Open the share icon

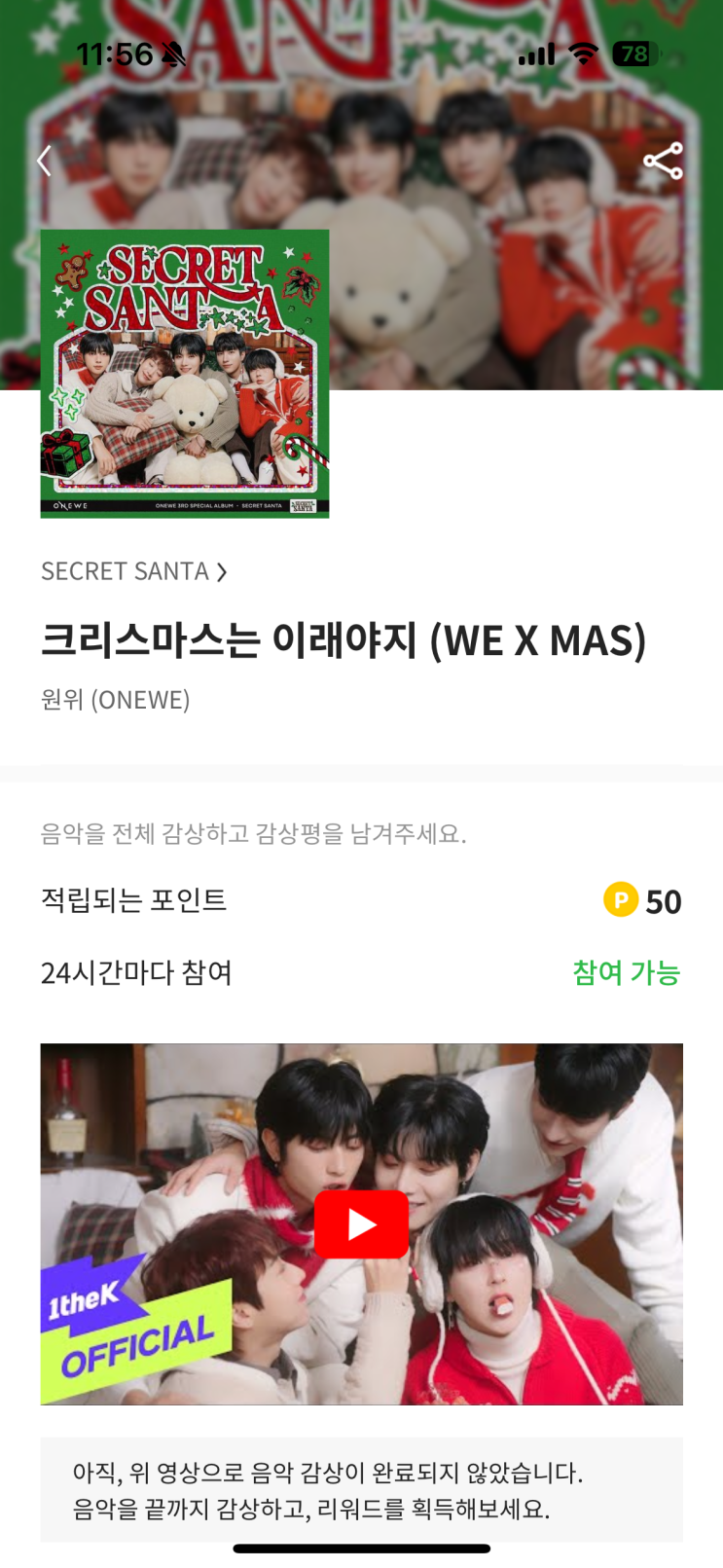coord(663,161)
